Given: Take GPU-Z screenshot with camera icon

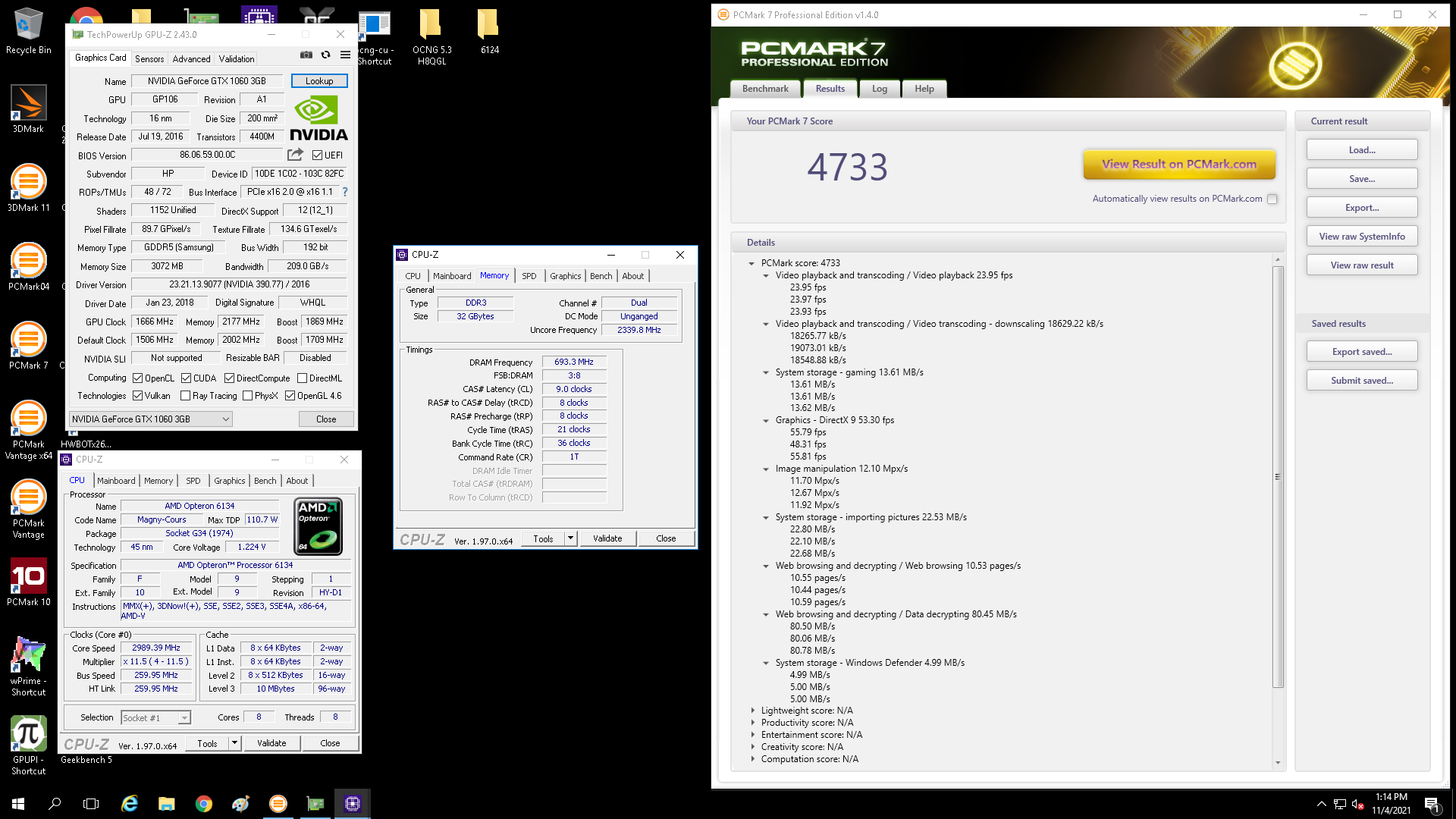Looking at the screenshot, I should (x=306, y=55).
